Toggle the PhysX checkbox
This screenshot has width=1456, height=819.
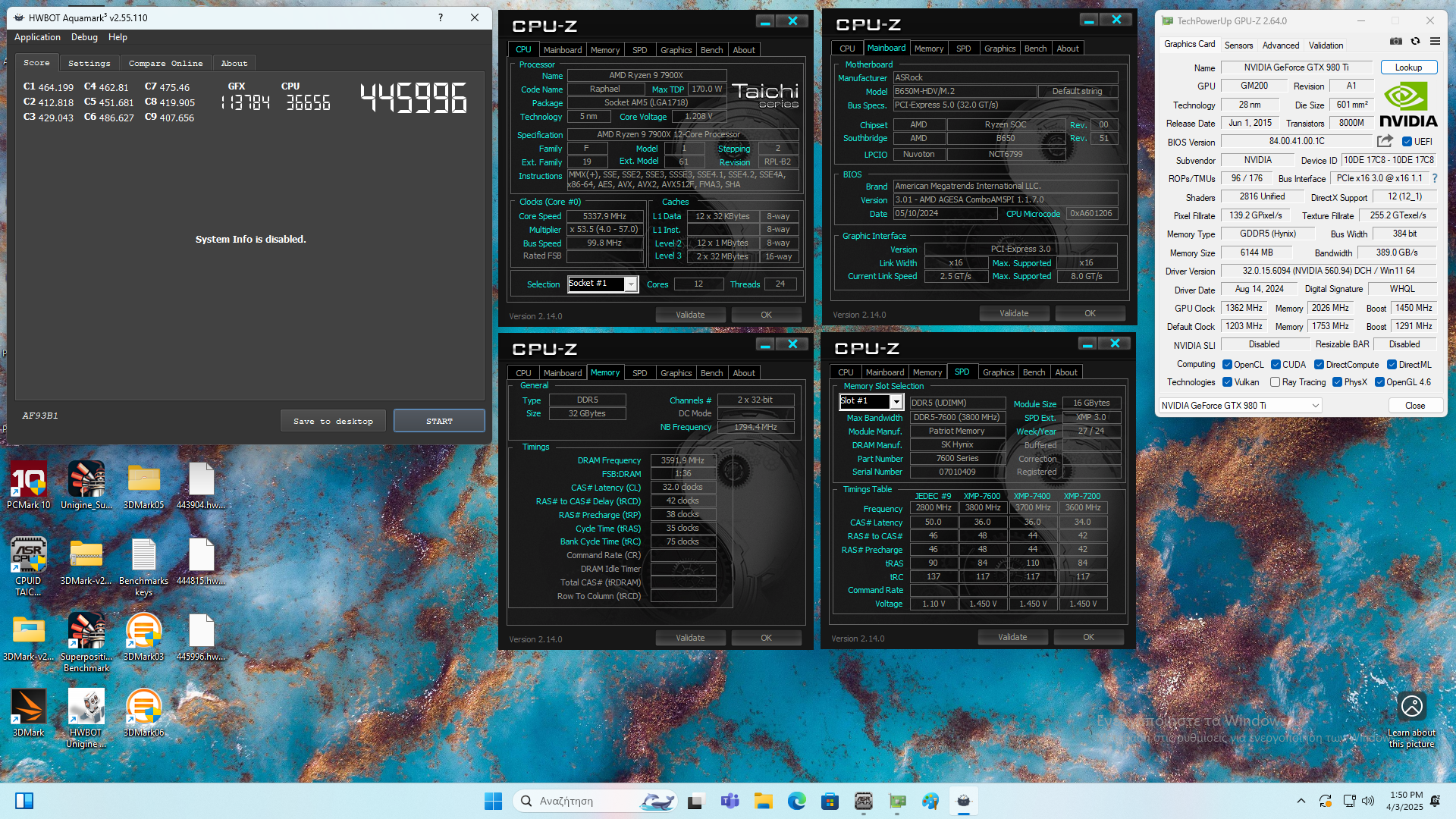coord(1338,382)
